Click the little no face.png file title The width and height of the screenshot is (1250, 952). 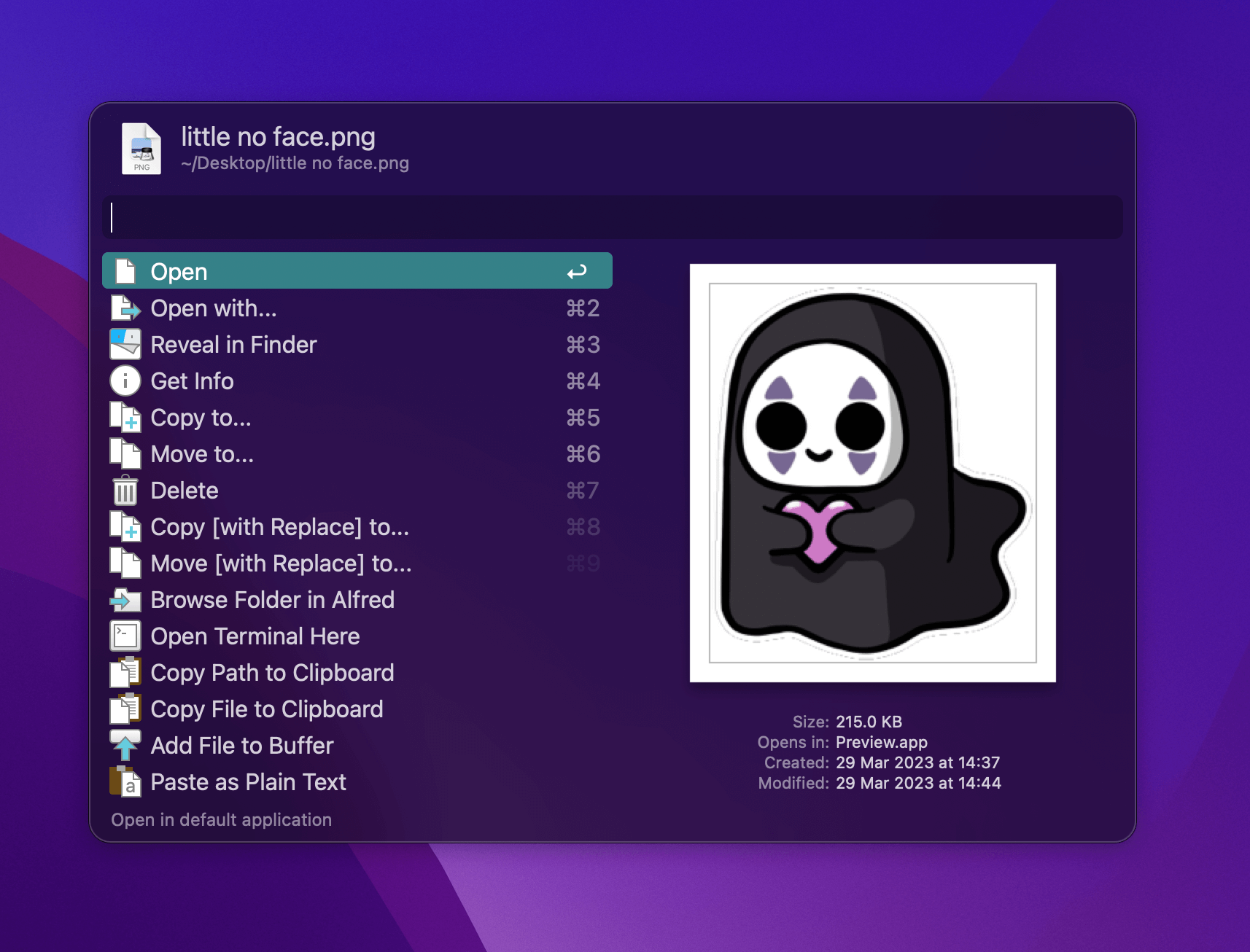278,137
